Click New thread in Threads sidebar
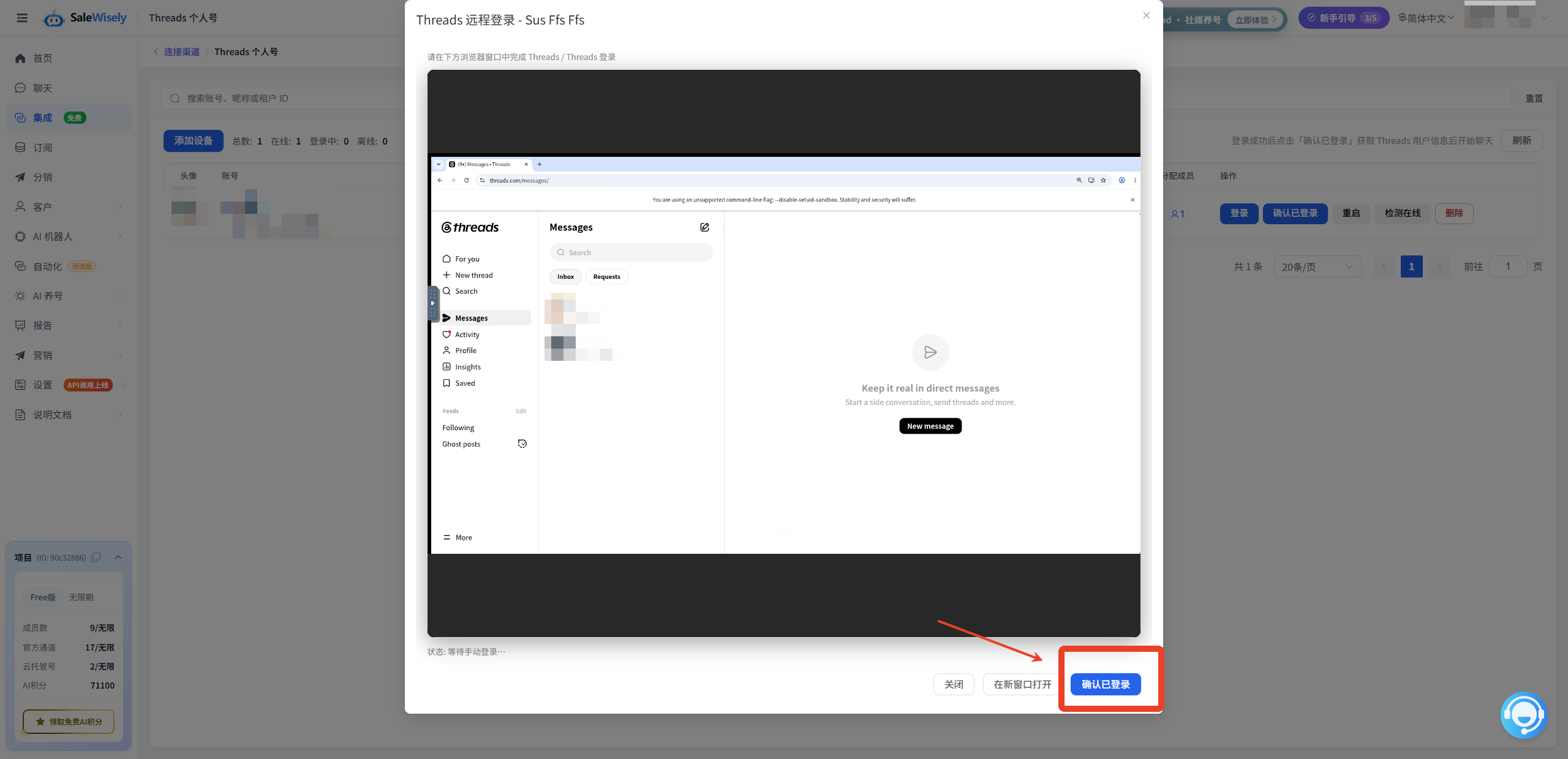Screen dimensions: 1568x759 (467, 275)
